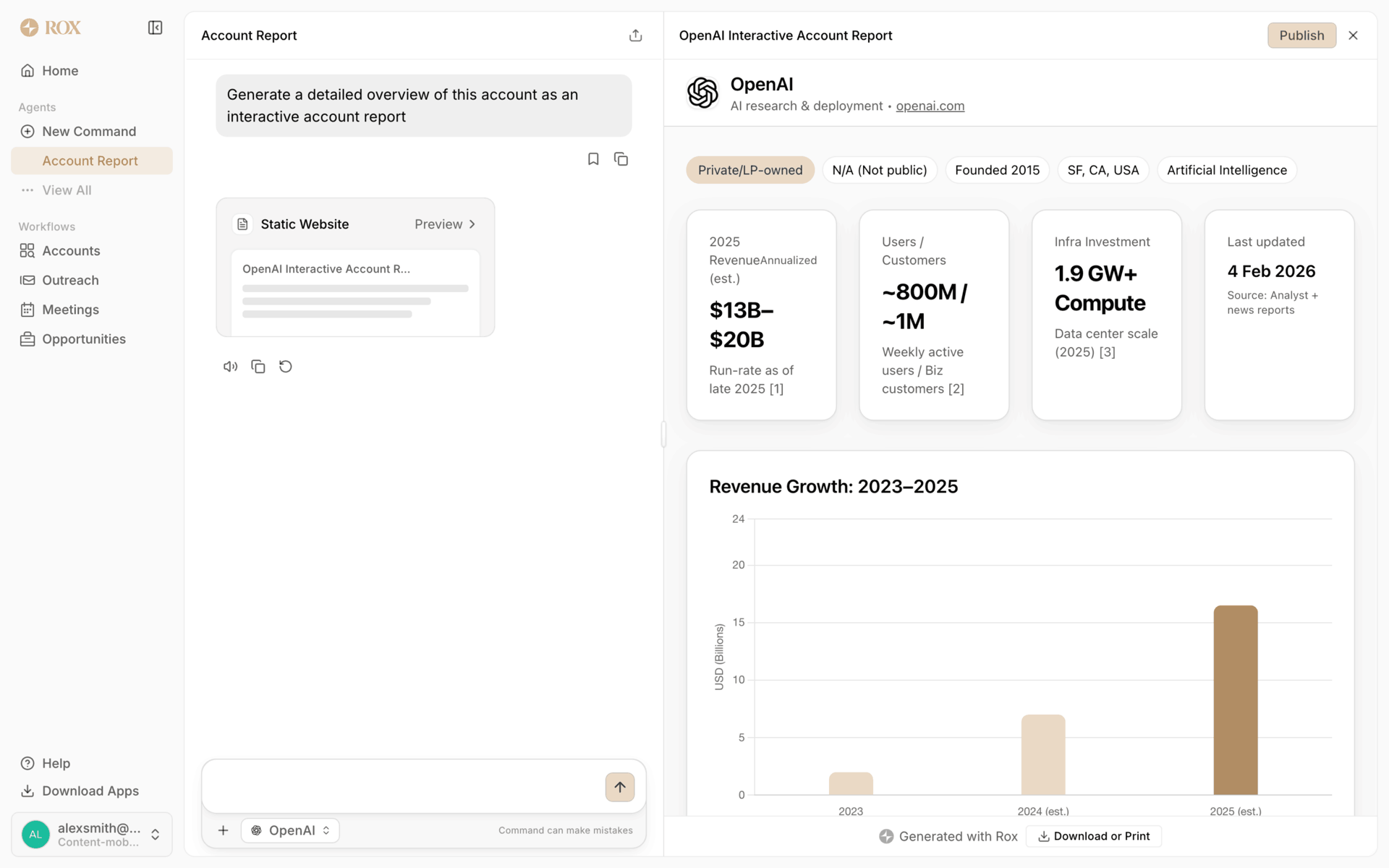
Task: Copy the prompt message text
Action: [x=621, y=159]
